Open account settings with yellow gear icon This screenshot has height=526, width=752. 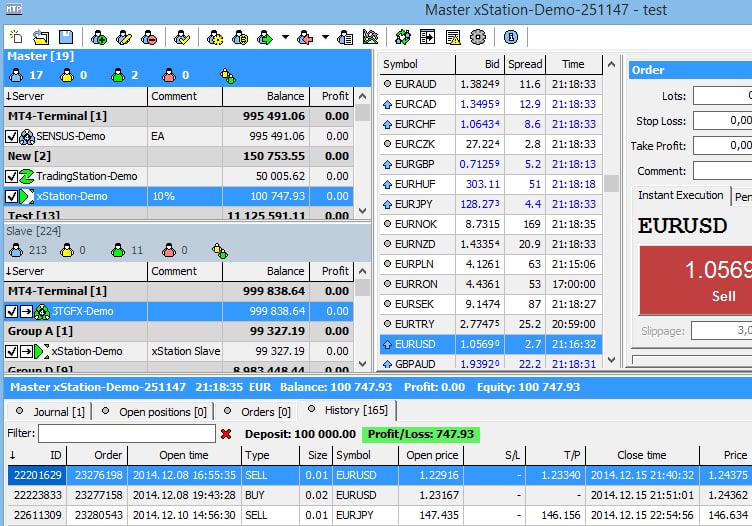point(215,37)
